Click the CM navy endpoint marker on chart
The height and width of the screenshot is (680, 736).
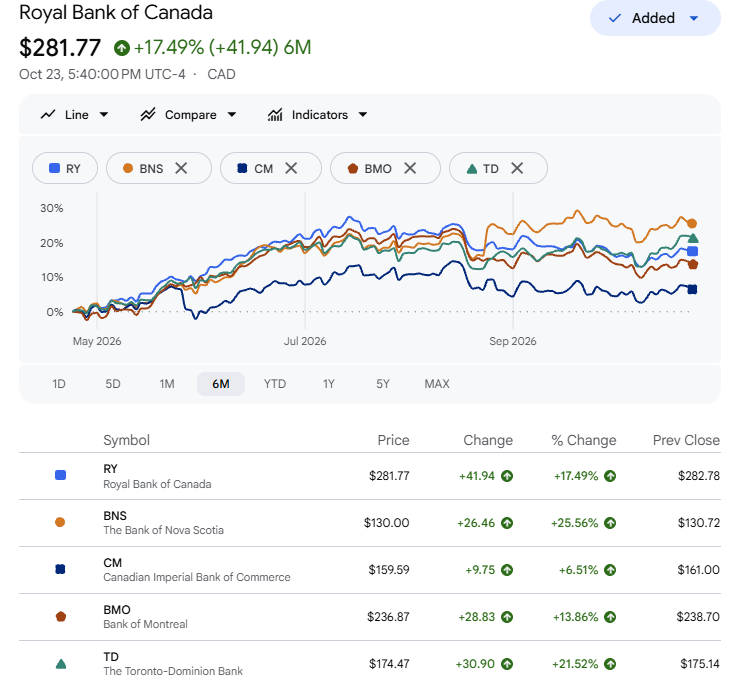pos(692,290)
